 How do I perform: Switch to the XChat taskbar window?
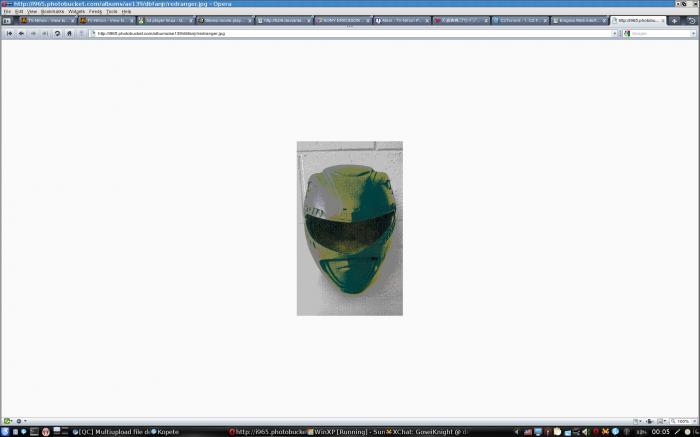pyautogui.click(x=427, y=432)
